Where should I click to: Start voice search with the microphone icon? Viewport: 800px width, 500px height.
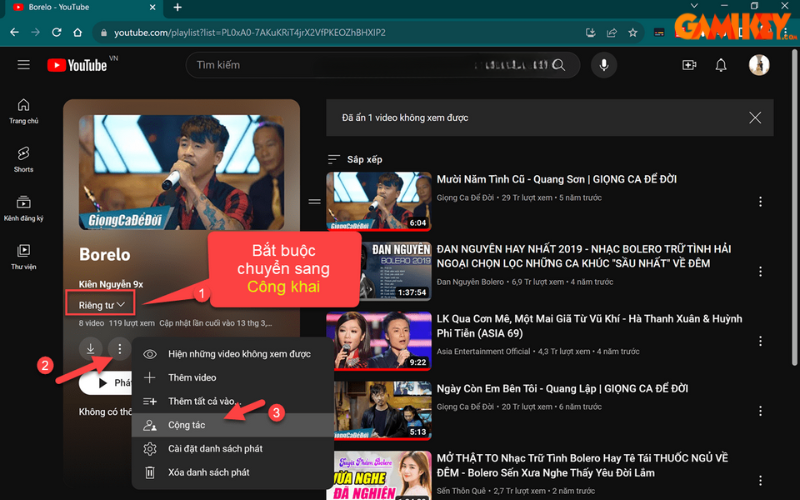click(x=604, y=65)
